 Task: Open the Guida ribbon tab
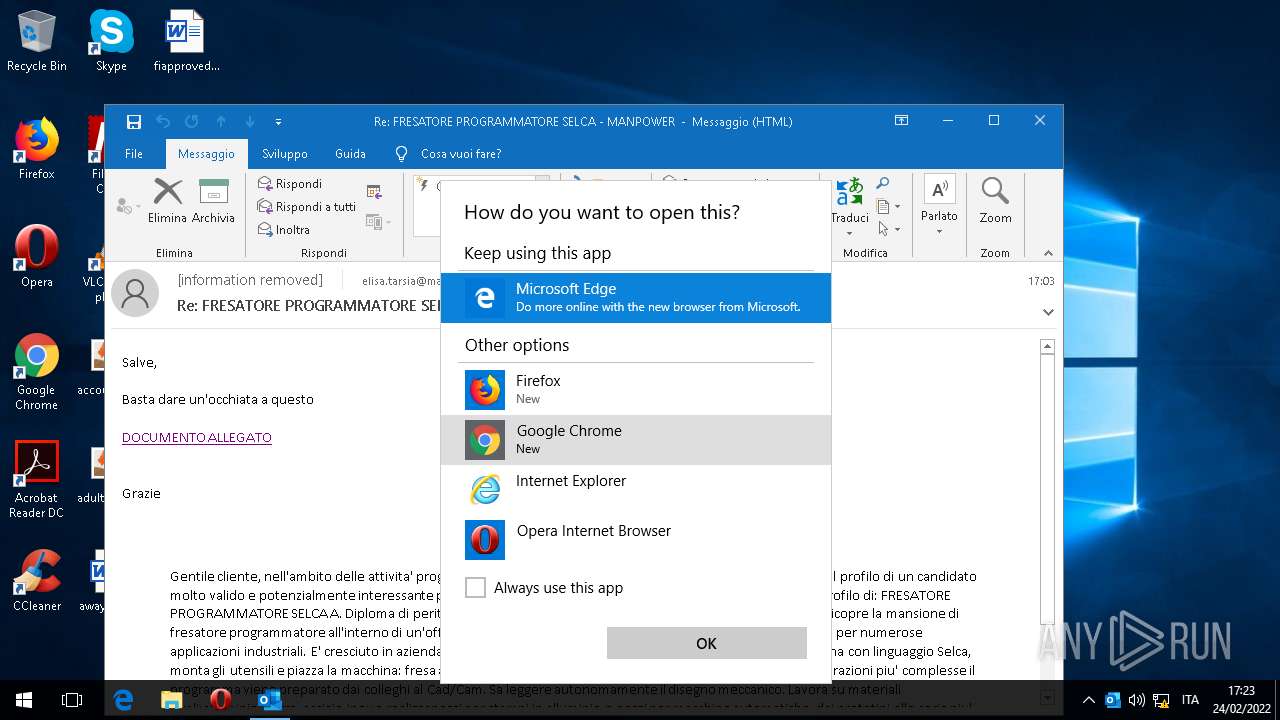point(350,154)
